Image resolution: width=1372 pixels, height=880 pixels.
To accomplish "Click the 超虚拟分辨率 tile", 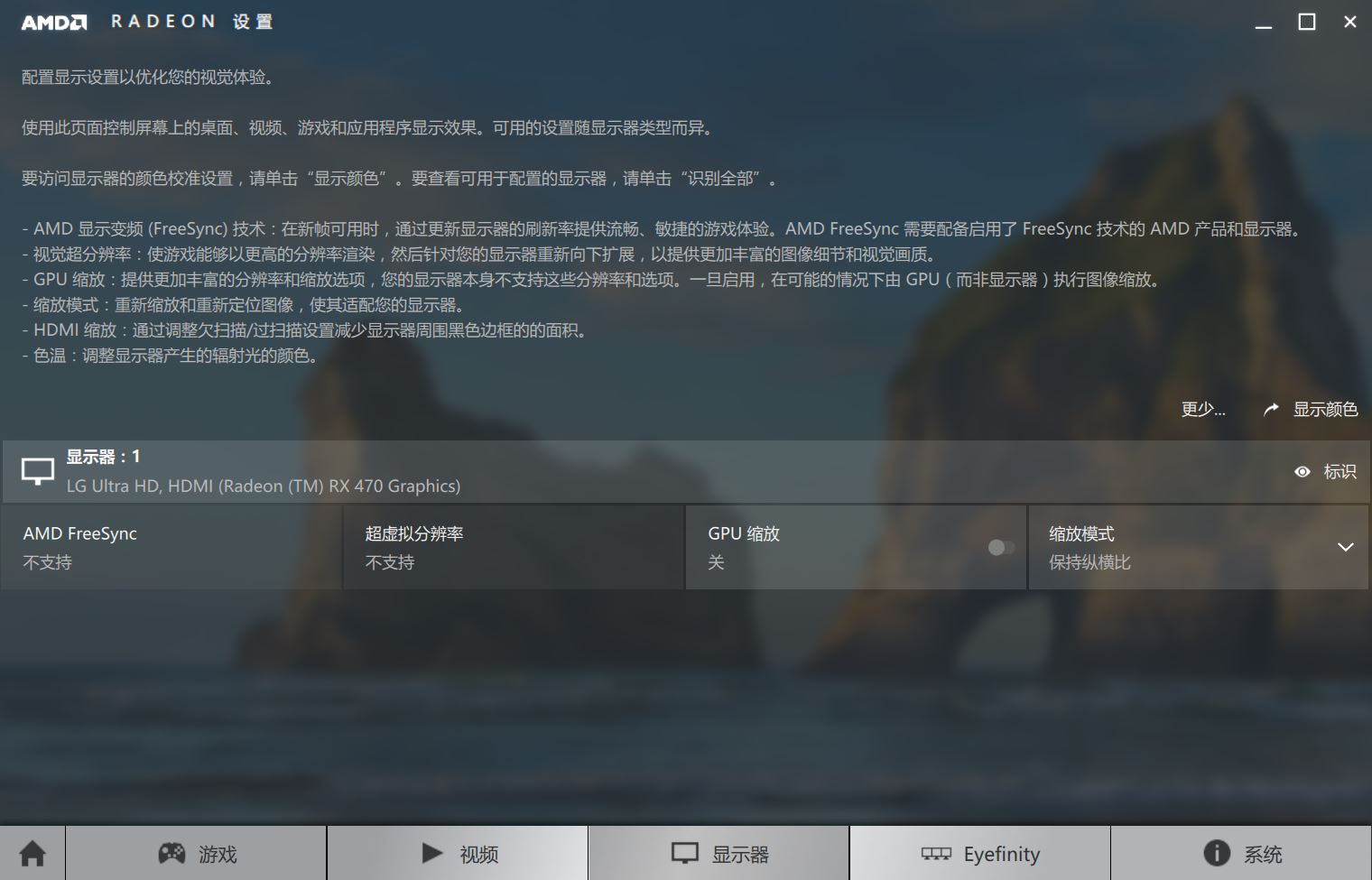I will coord(514,547).
